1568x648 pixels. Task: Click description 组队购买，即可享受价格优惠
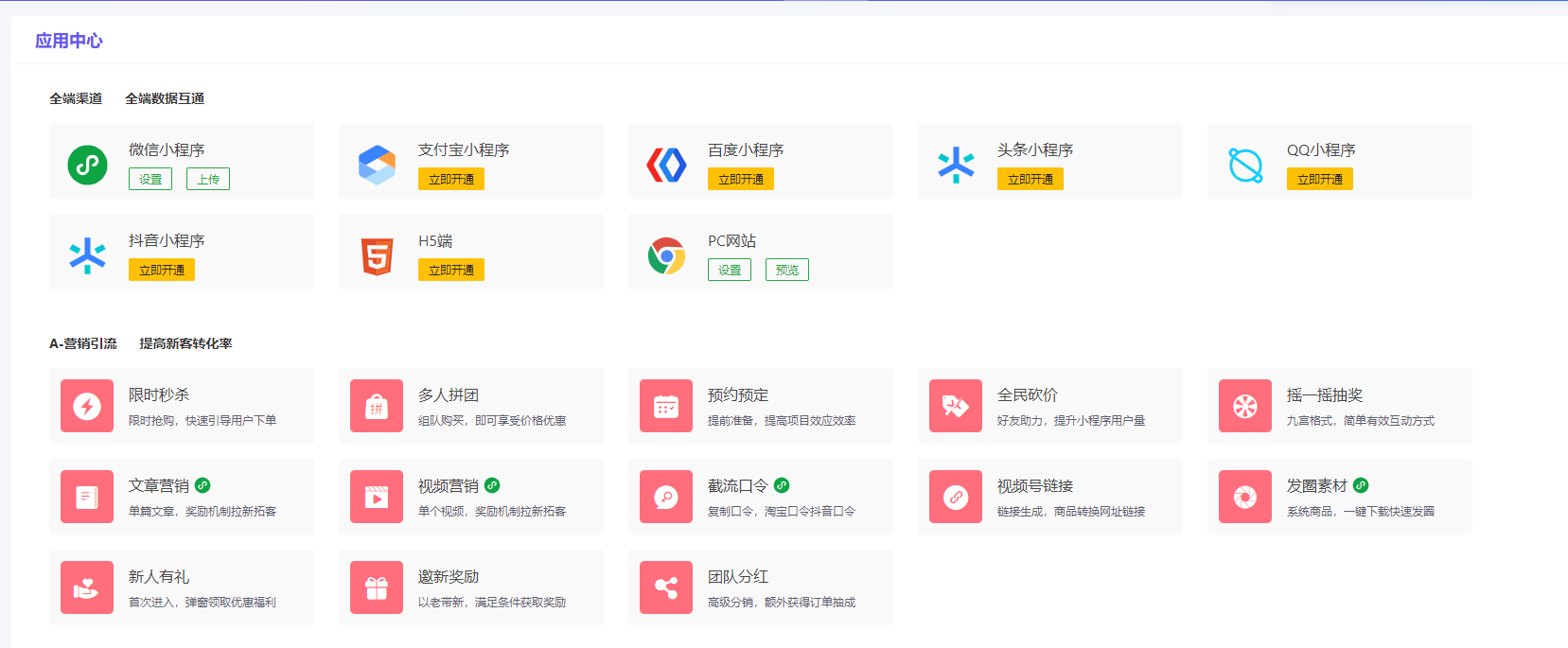click(x=492, y=420)
